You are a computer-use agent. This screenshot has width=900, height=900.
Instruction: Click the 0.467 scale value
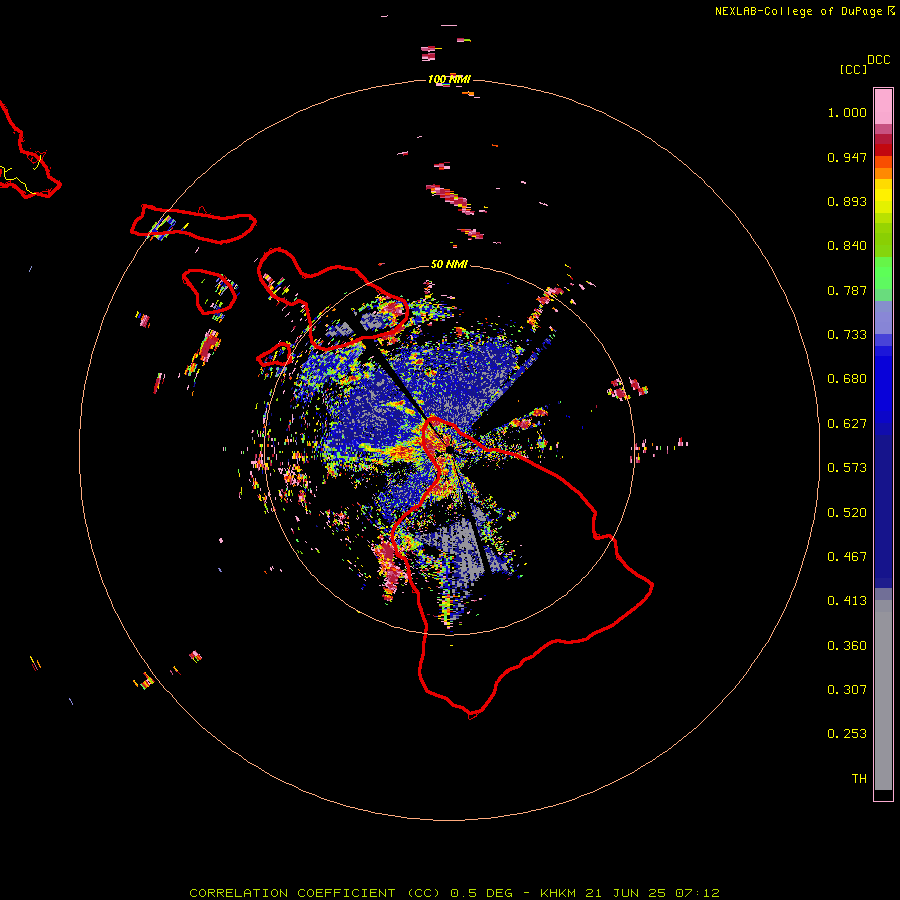coord(847,557)
